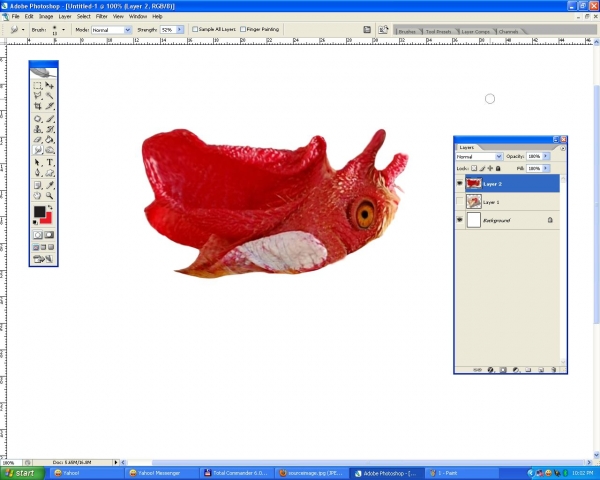Open the Layer Comps palette tab

tap(475, 31)
